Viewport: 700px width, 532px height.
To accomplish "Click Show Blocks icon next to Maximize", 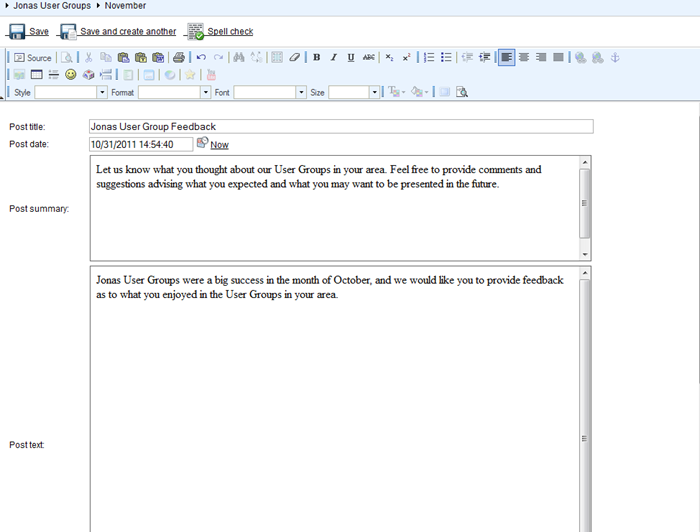I will pos(462,92).
